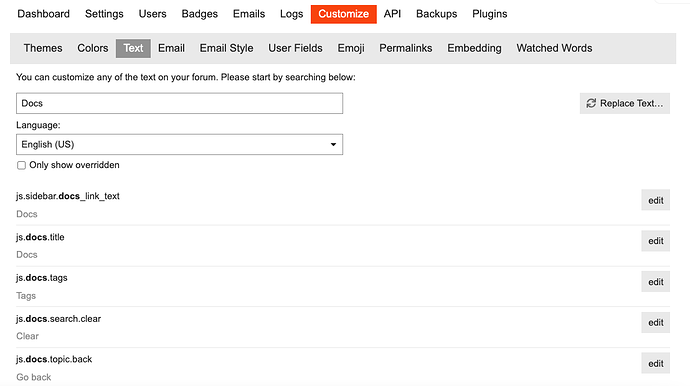This screenshot has width=690, height=386.
Task: Click the Only show overridden label
Action: 74,165
